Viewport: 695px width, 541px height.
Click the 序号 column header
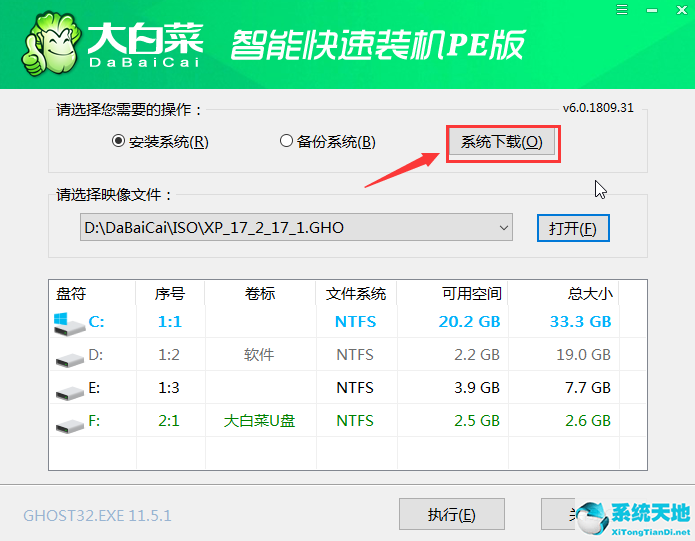pos(170,293)
